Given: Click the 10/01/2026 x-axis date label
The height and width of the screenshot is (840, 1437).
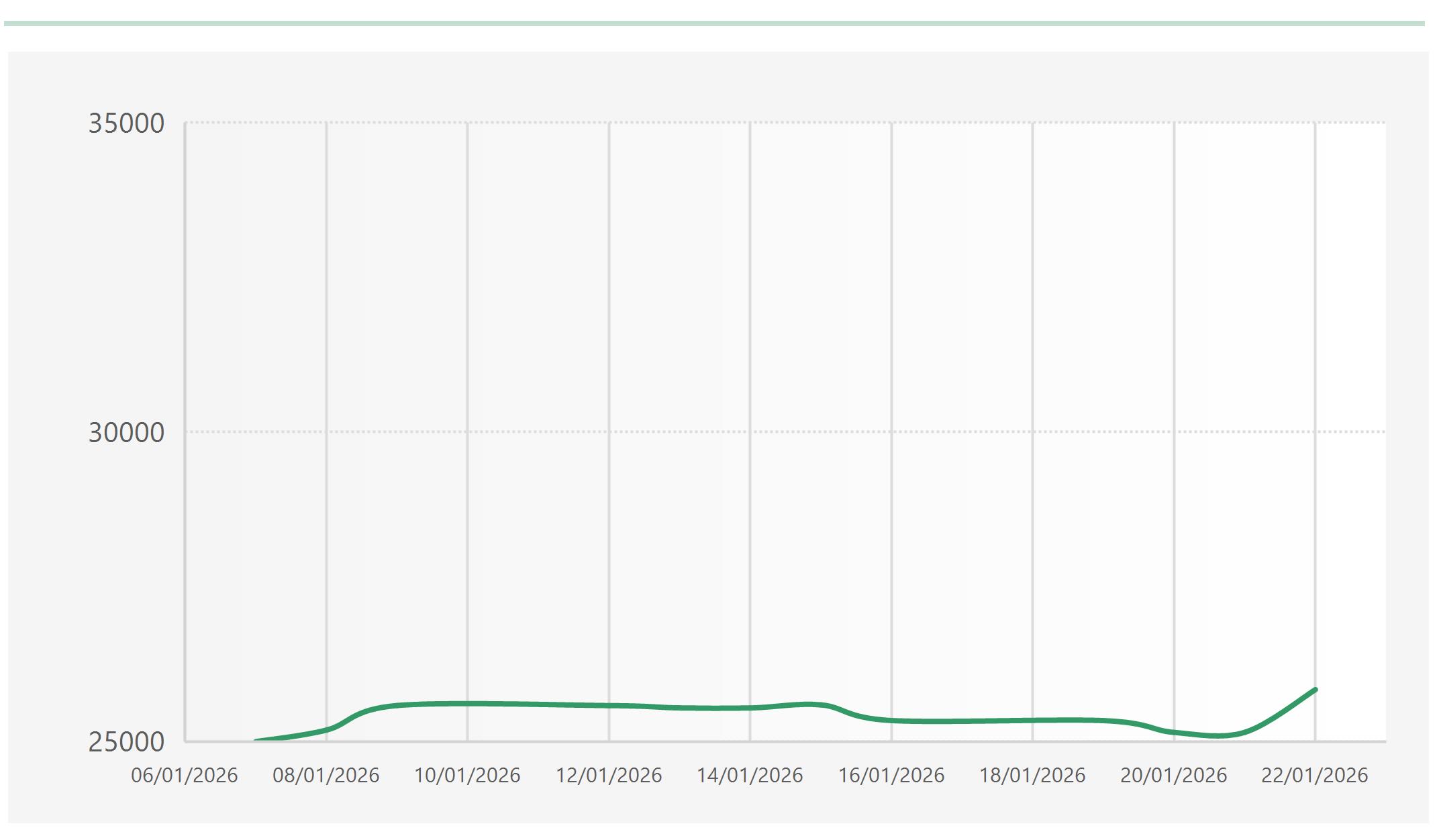Looking at the screenshot, I should coord(467,776).
